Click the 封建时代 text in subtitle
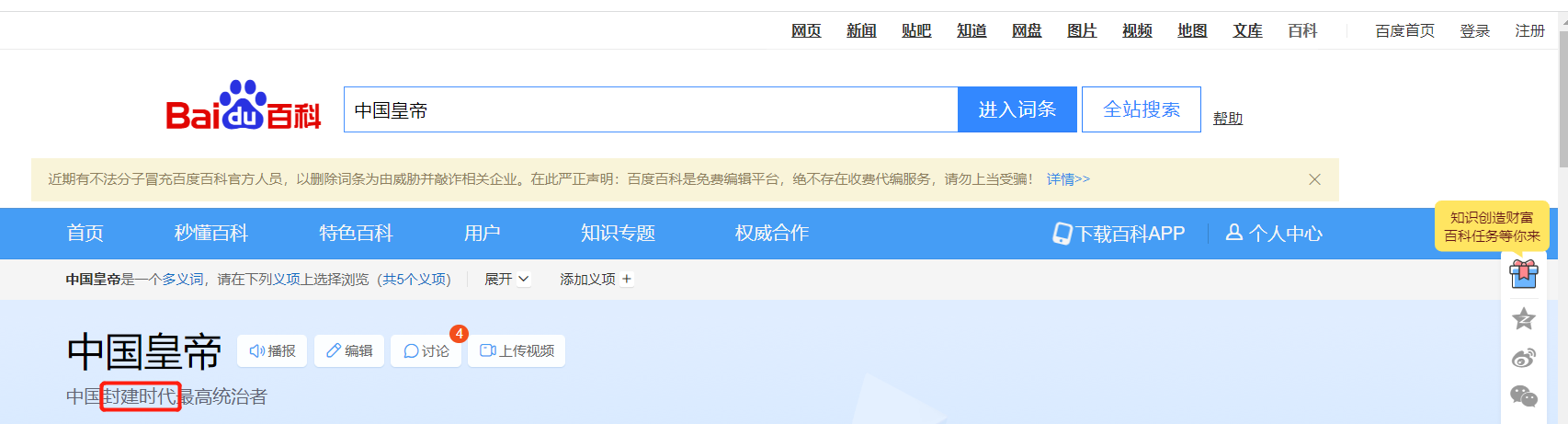This screenshot has width=1568, height=424. (x=140, y=396)
